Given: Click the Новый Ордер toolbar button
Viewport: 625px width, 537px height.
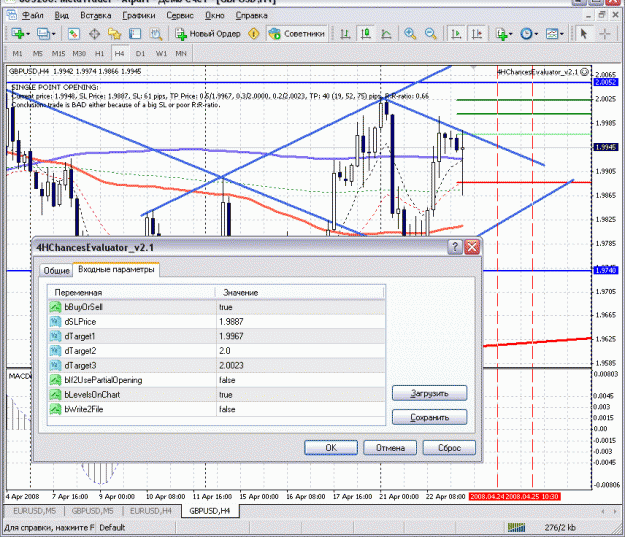Looking at the screenshot, I should tap(208, 34).
